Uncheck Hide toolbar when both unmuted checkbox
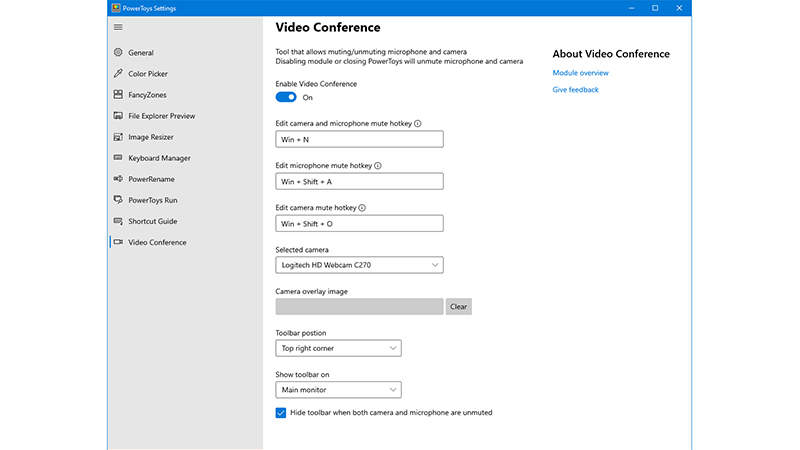This screenshot has height=450, width=800. (281, 413)
